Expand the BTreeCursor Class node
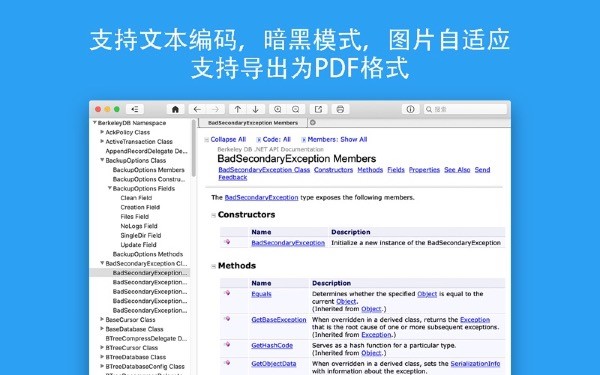 [x=102, y=348]
